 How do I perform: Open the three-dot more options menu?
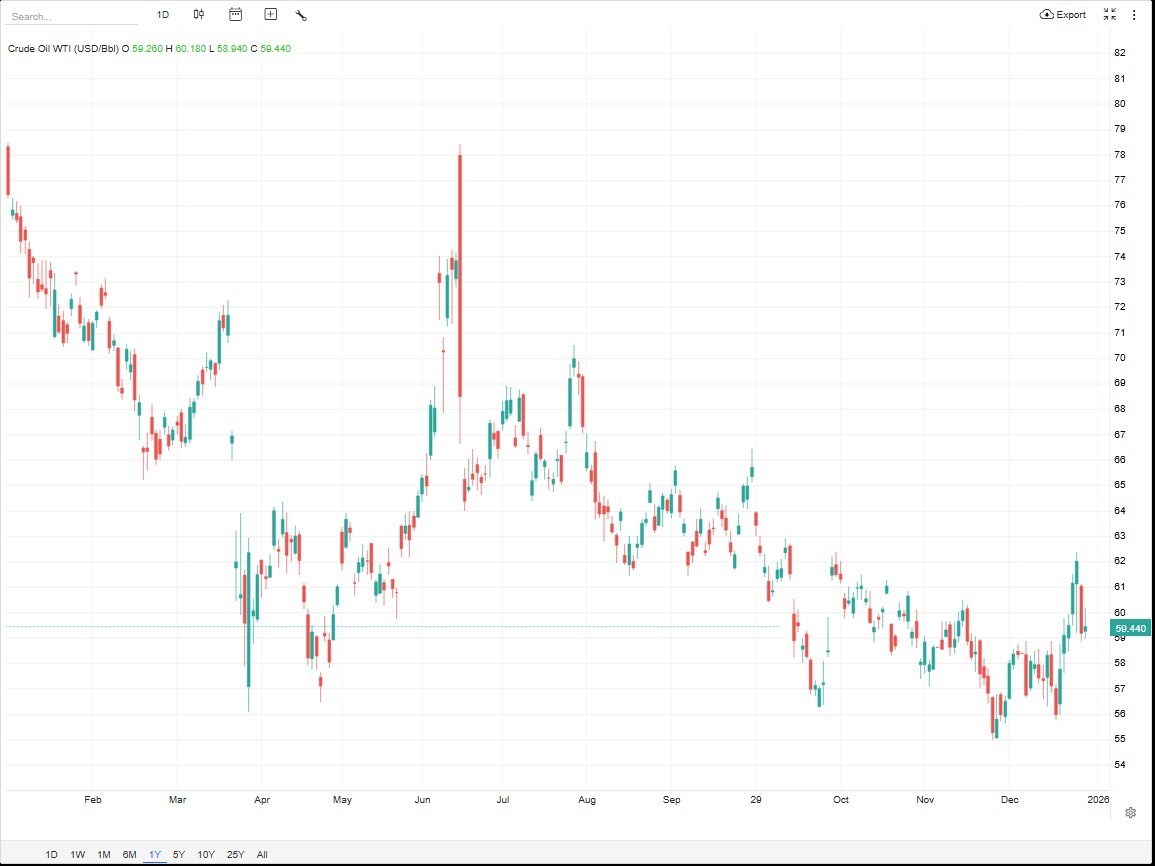[1134, 15]
